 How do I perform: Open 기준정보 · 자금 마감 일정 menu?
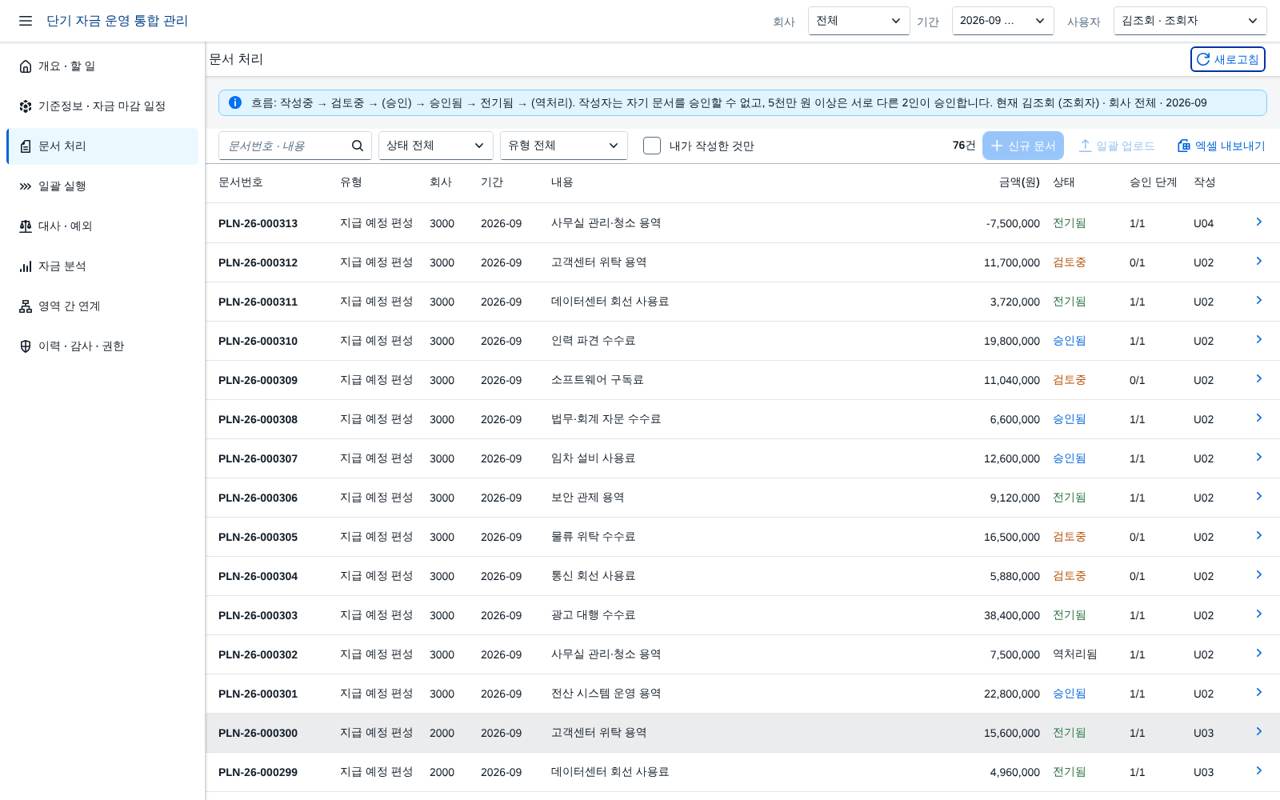102,106
